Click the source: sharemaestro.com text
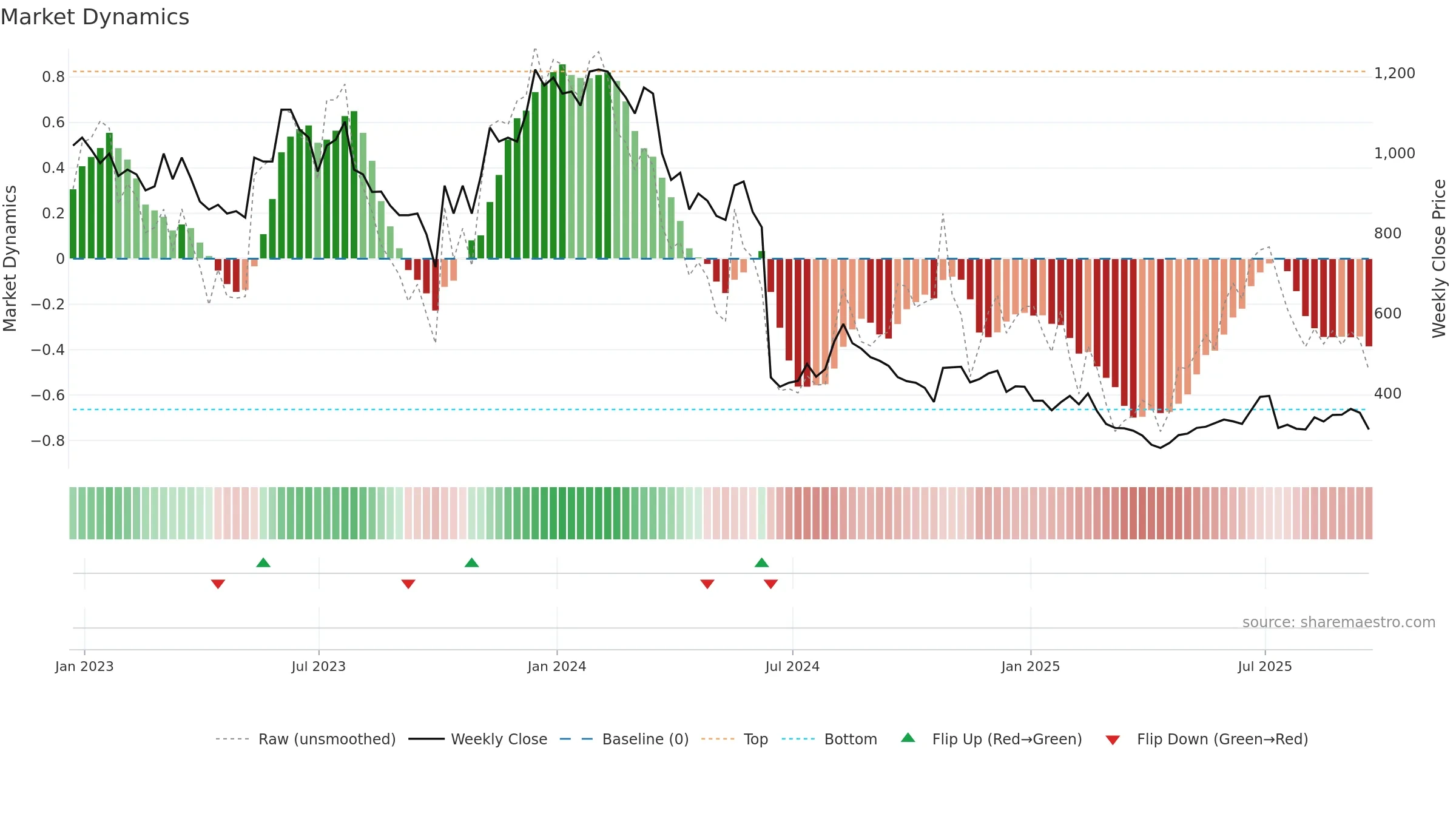 (x=1339, y=622)
